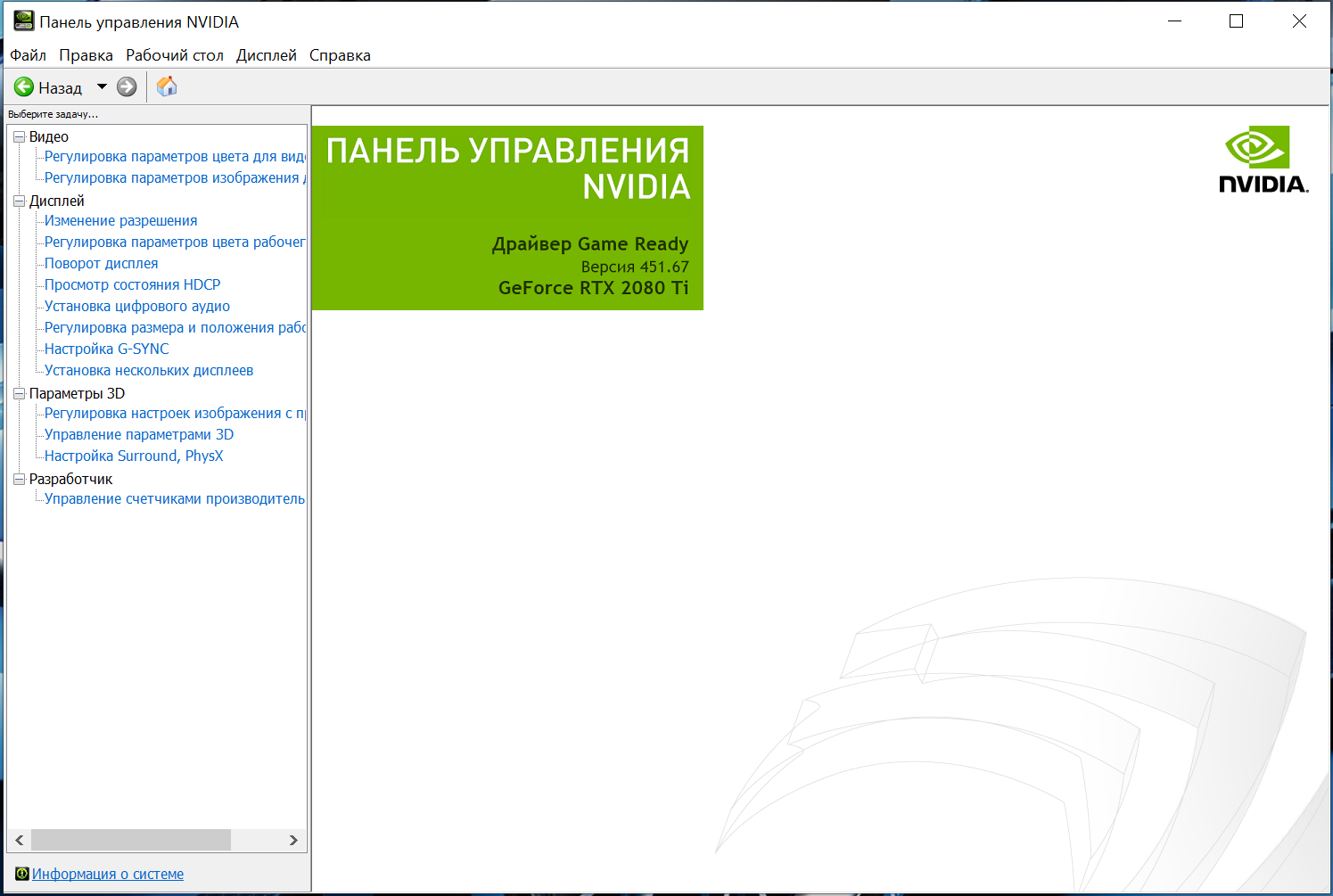Open Регулировка параметров цвета рабочего стола
The width and height of the screenshot is (1333, 896).
[x=175, y=242]
